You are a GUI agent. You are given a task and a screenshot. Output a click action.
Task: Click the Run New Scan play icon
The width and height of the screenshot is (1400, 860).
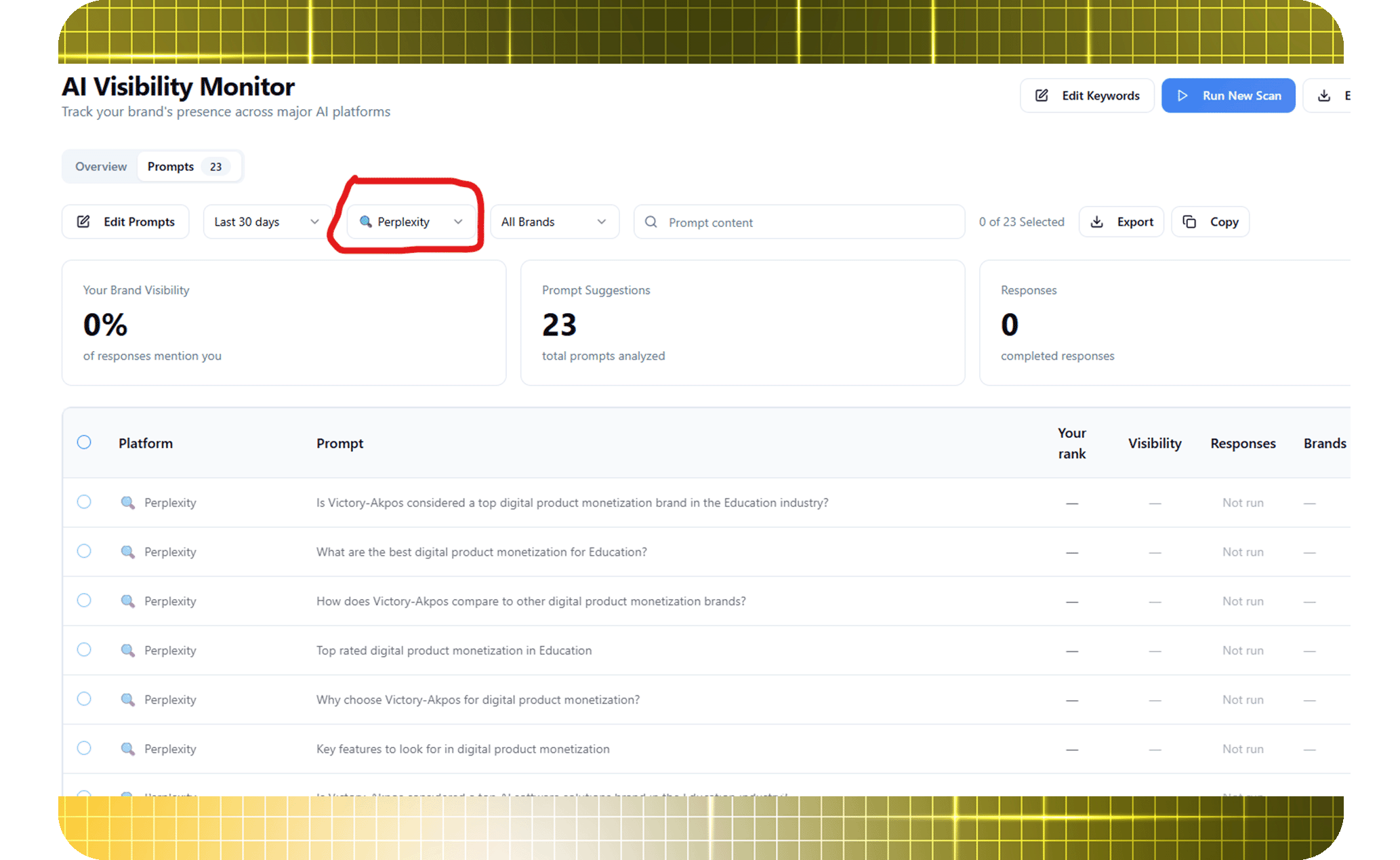1182,96
